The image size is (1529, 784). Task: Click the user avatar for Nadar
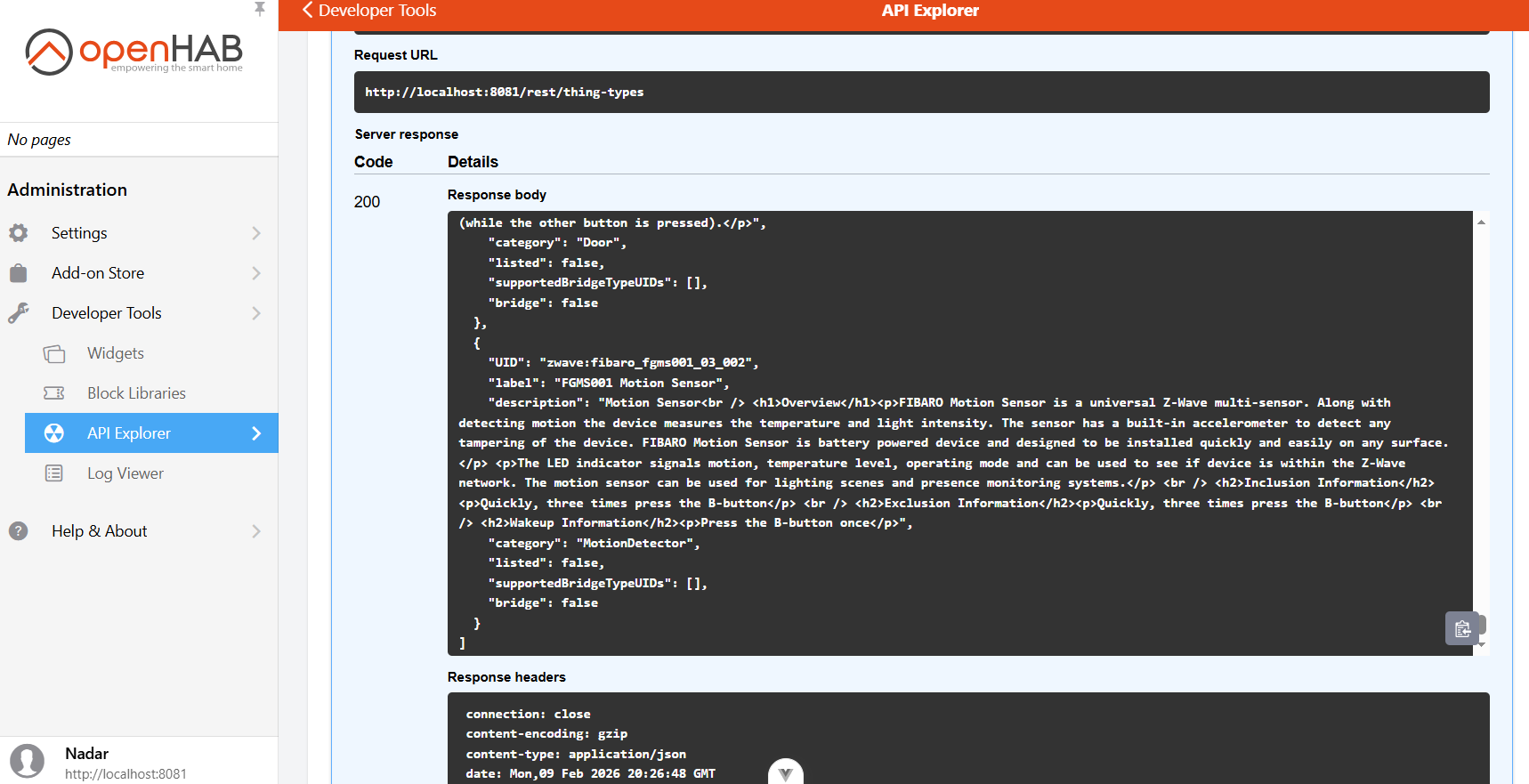[28, 762]
